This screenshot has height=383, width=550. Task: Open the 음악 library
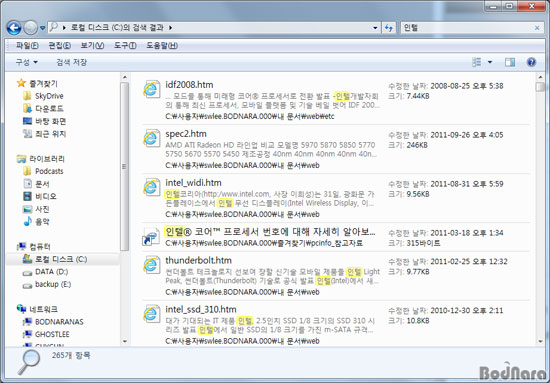[x=36, y=222]
